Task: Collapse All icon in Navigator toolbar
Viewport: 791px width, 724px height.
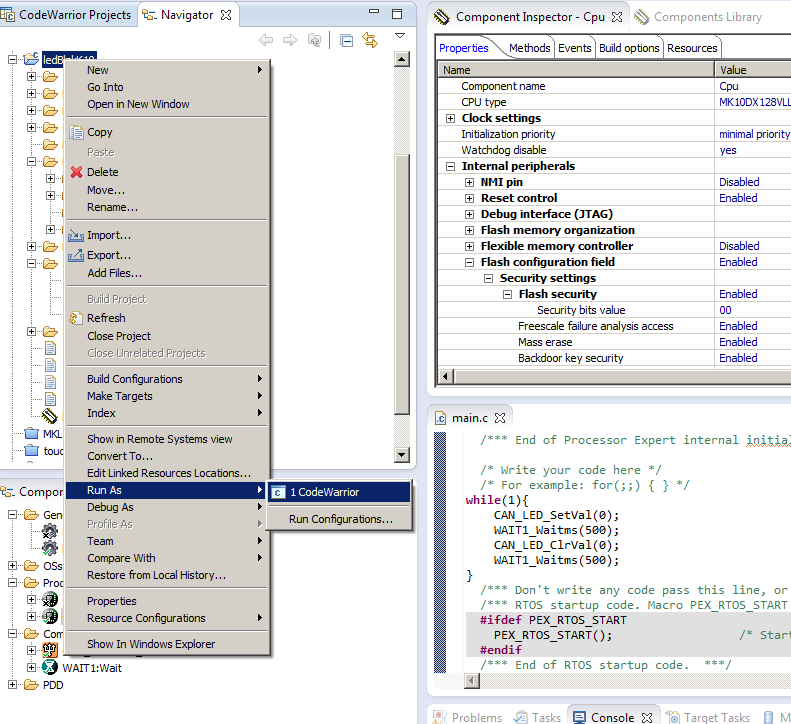Action: 347,40
